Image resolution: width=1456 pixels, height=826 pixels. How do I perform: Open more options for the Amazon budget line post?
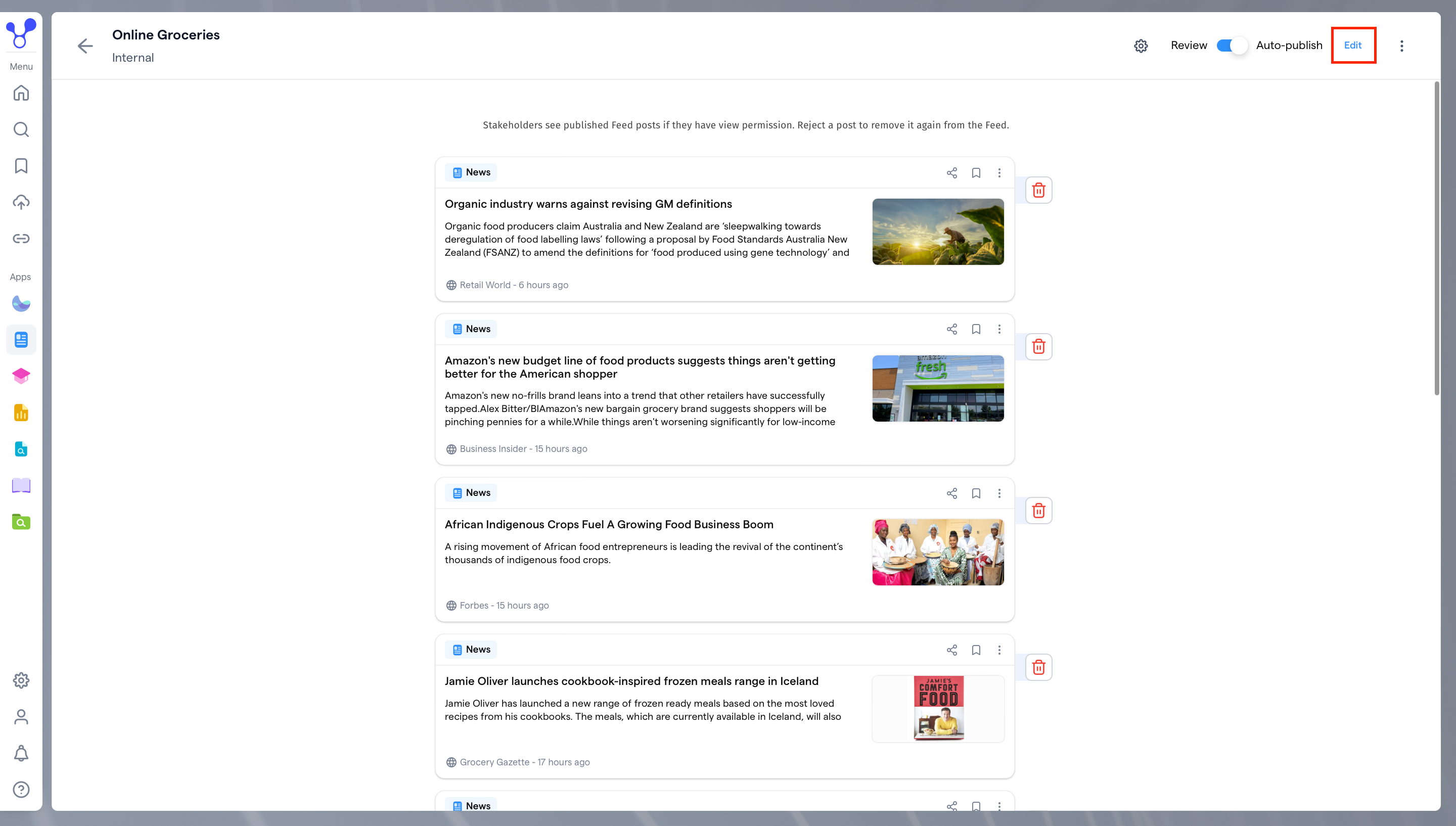tap(999, 329)
